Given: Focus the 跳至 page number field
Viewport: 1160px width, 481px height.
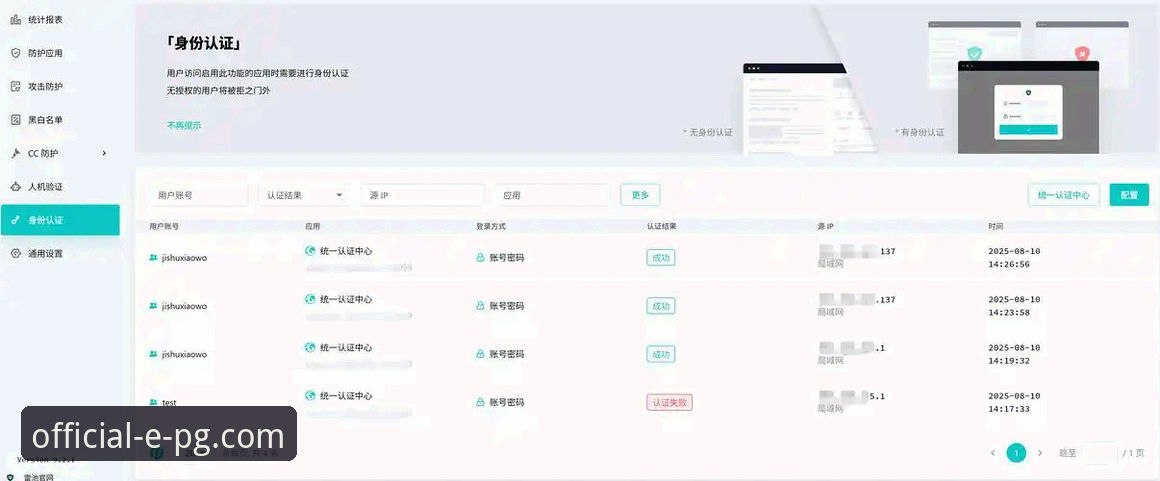Looking at the screenshot, I should (x=1099, y=452).
